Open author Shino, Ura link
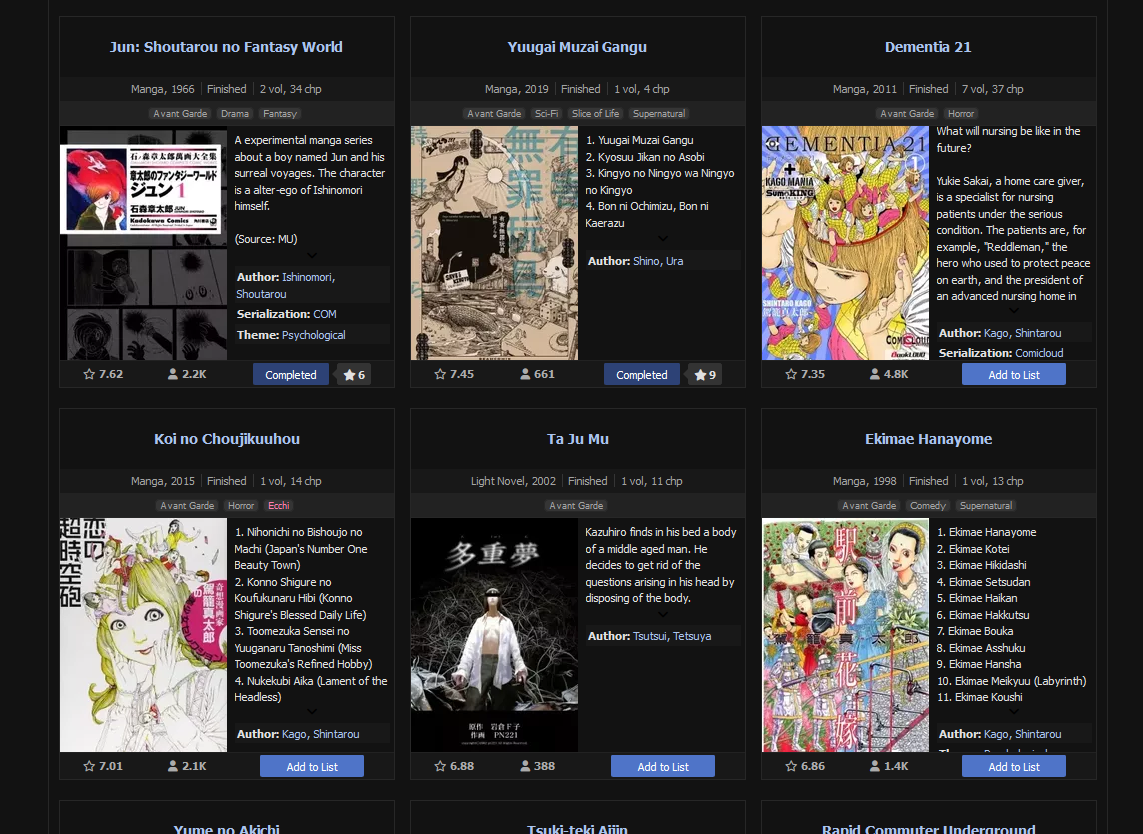 coord(658,261)
